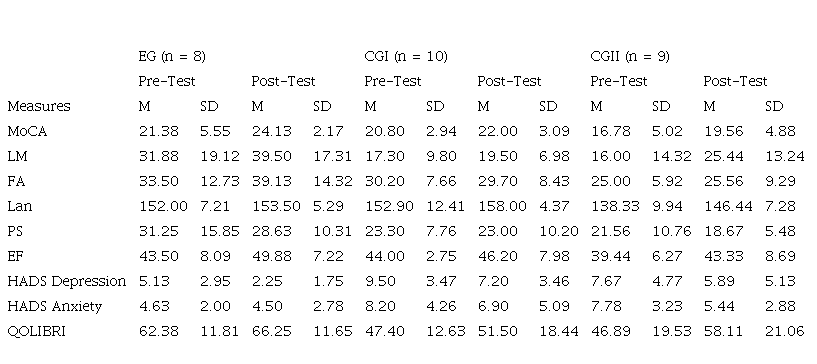This screenshot has height=364, width=817.
Task: Click the CGI (n = 10) group header
Action: tap(406, 56)
